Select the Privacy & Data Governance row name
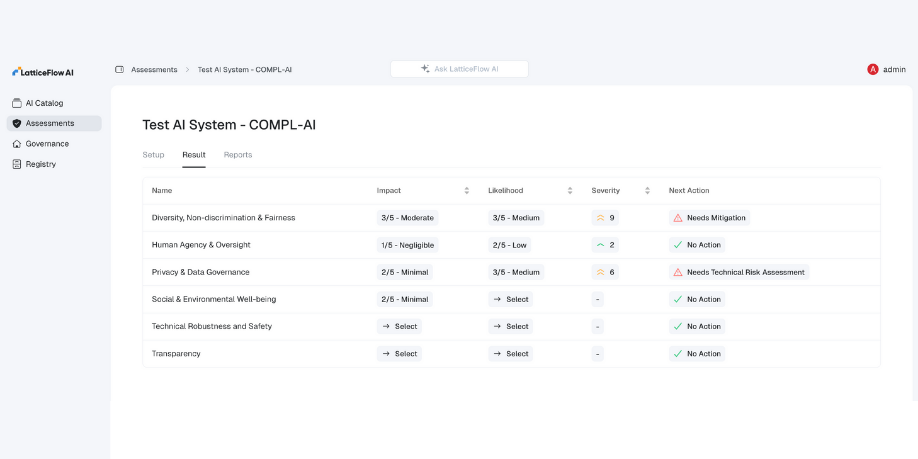Screen dimensions: 918x459 coord(200,272)
